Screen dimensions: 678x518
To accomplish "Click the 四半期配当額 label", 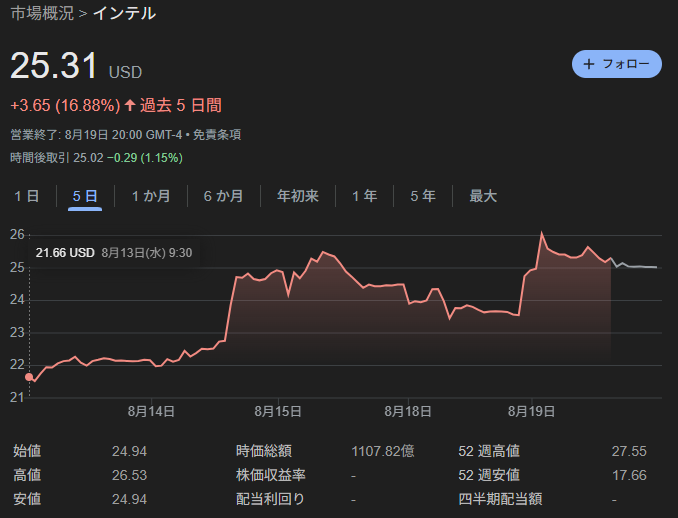I will click(x=500, y=499).
